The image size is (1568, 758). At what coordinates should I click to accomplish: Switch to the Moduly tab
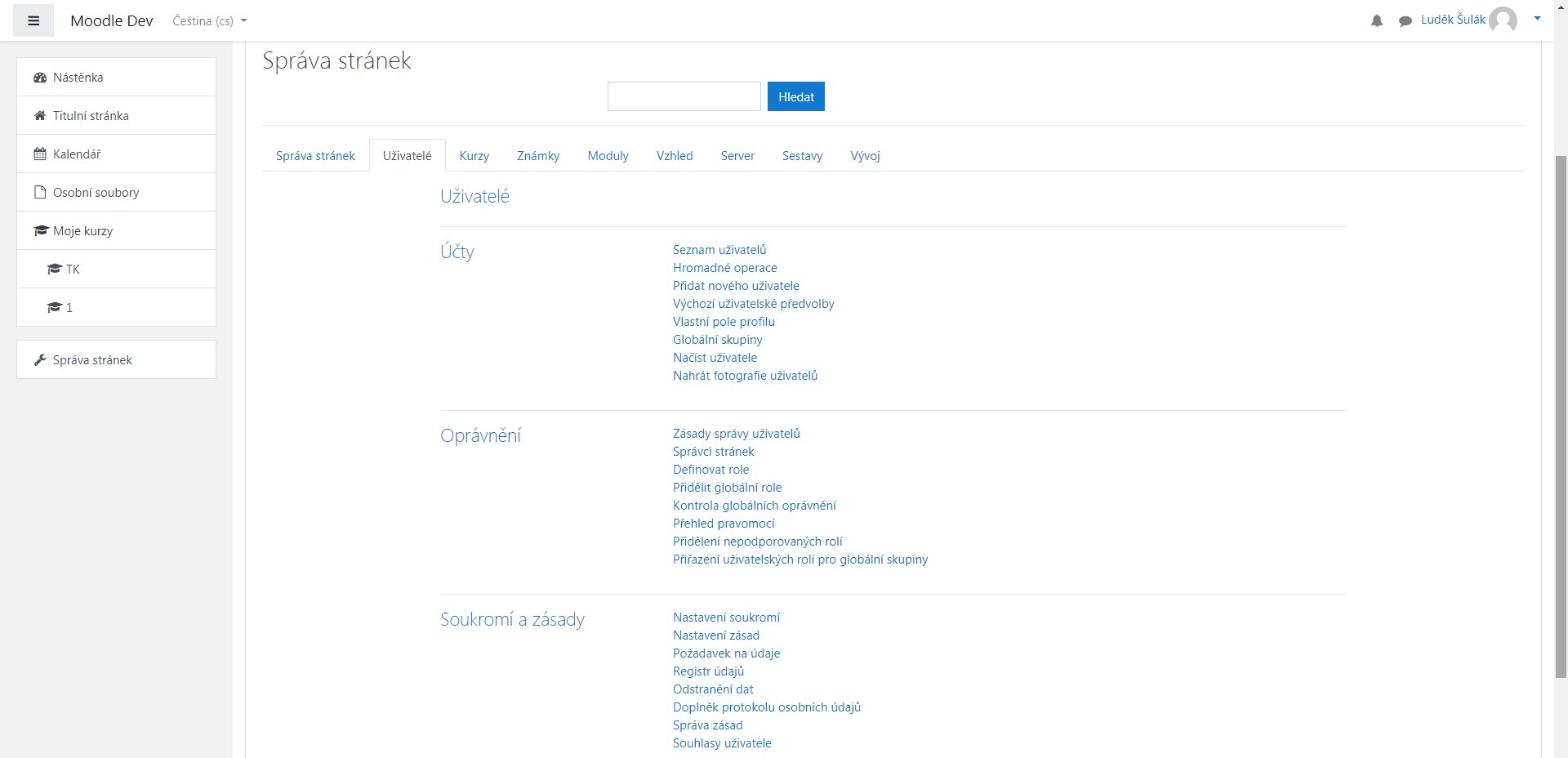(608, 156)
